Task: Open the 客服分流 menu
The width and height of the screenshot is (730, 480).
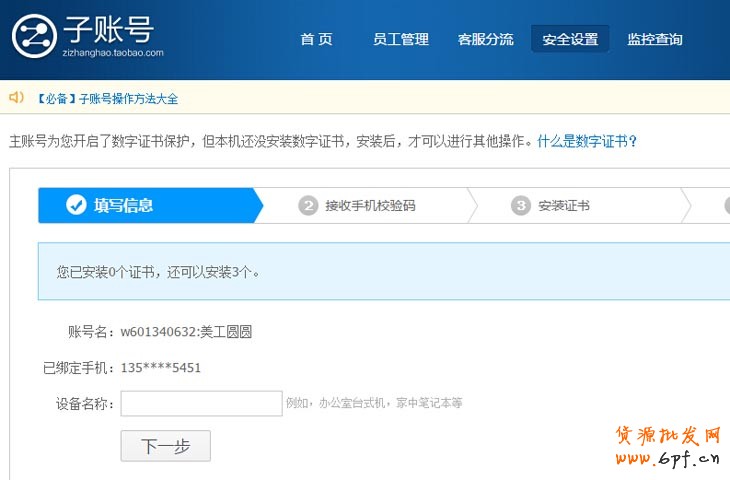Action: 486,39
